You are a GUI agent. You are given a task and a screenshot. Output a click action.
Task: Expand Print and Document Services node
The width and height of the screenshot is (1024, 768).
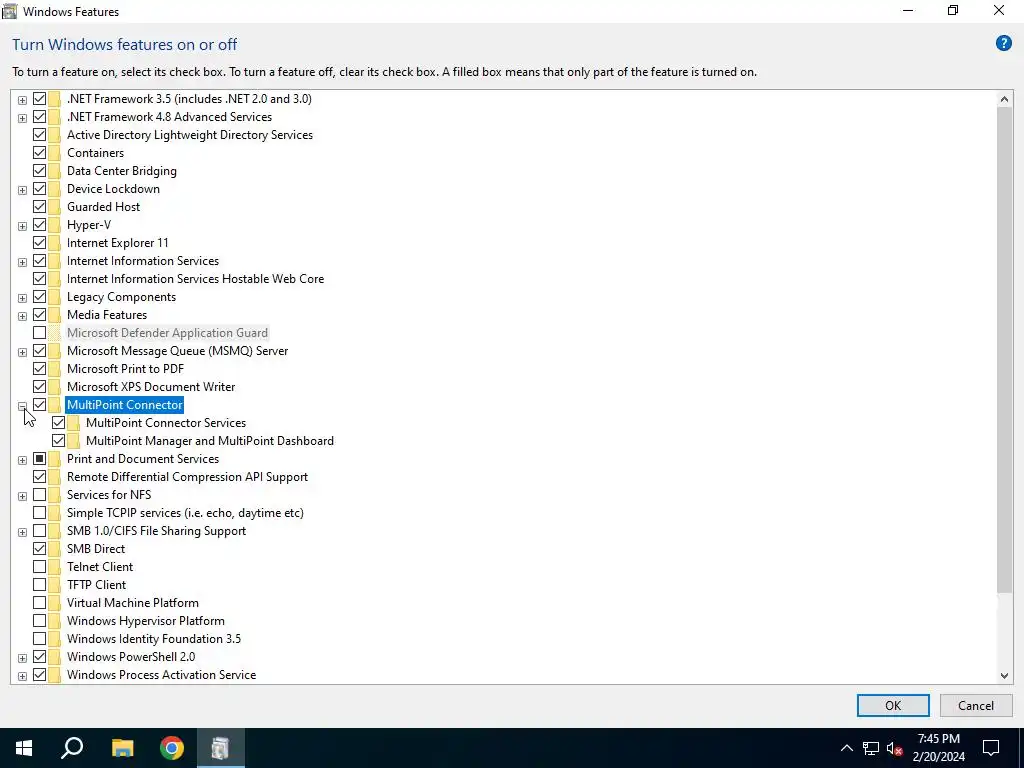click(22, 460)
